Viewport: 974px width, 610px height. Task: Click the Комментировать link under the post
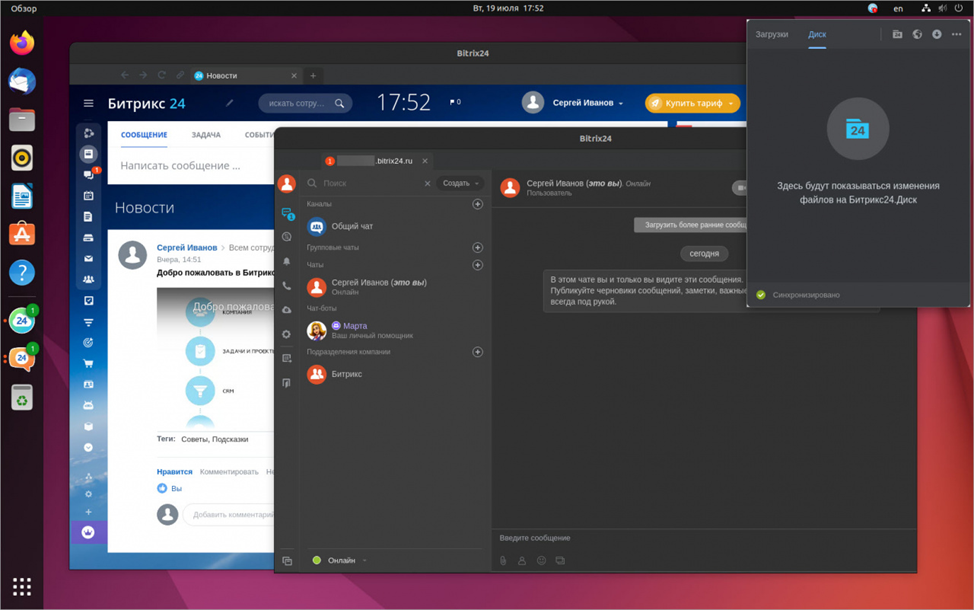229,471
